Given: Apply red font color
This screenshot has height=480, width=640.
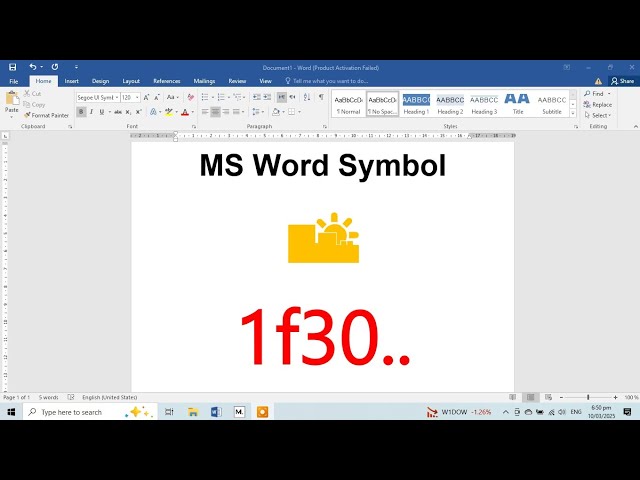Looking at the screenshot, I should pyautogui.click(x=185, y=112).
